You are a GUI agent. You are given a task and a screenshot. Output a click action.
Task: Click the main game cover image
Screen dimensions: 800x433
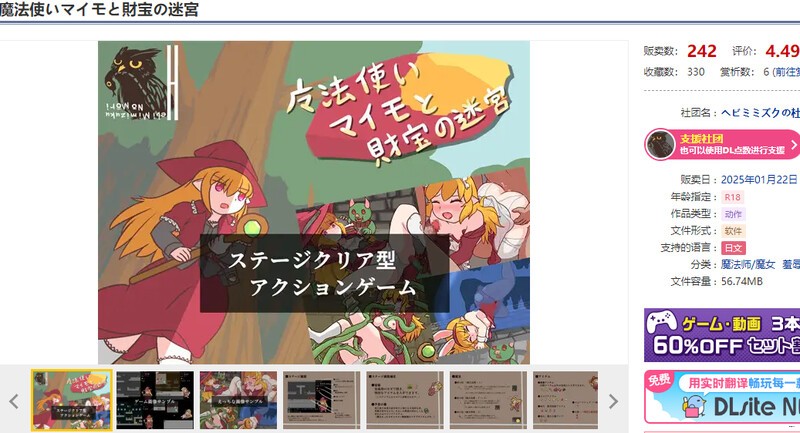point(313,201)
